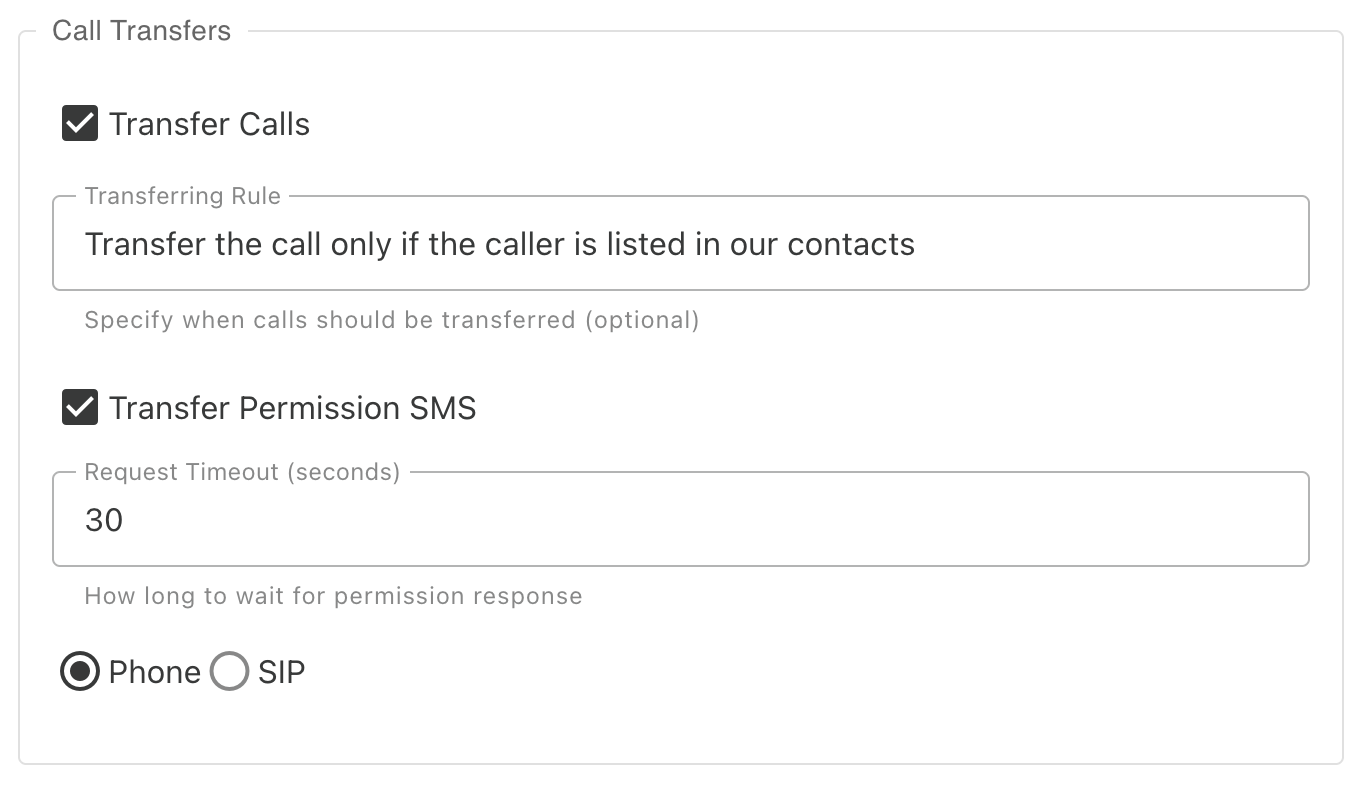Screen dimensions: 1367x786
Task: Click the Transferring Rule label
Action: 182,196
